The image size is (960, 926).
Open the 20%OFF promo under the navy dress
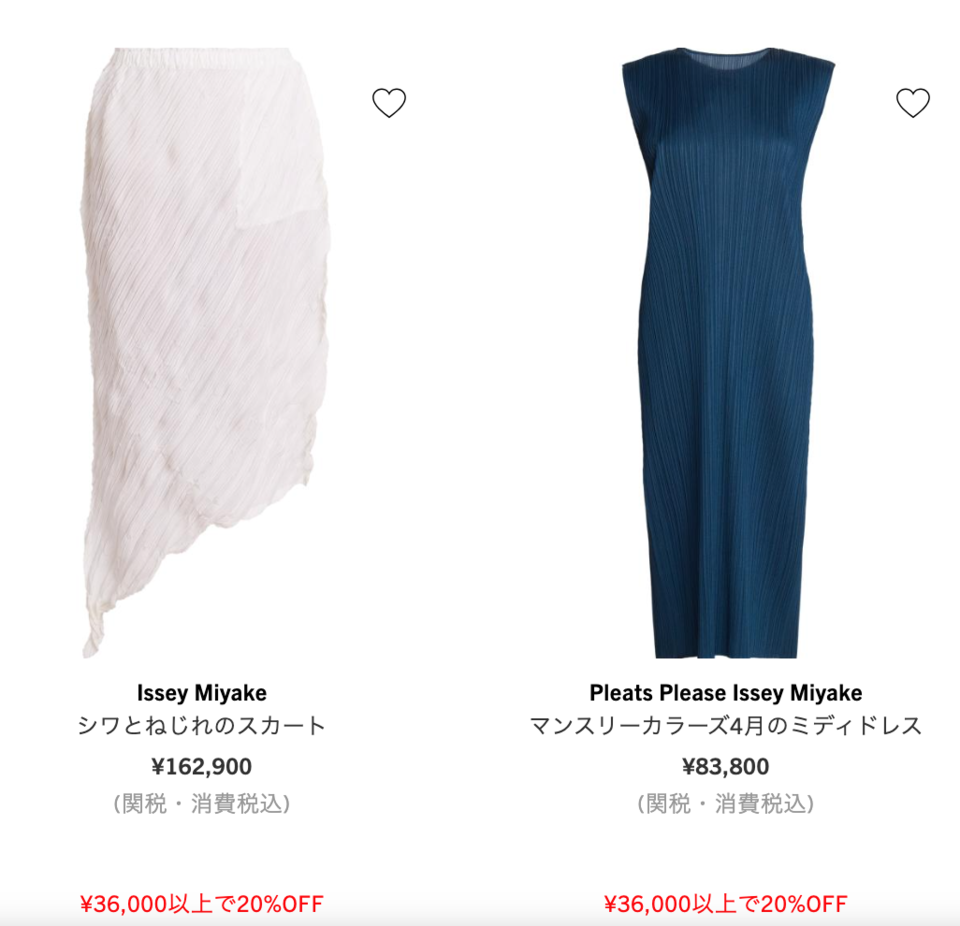726,903
